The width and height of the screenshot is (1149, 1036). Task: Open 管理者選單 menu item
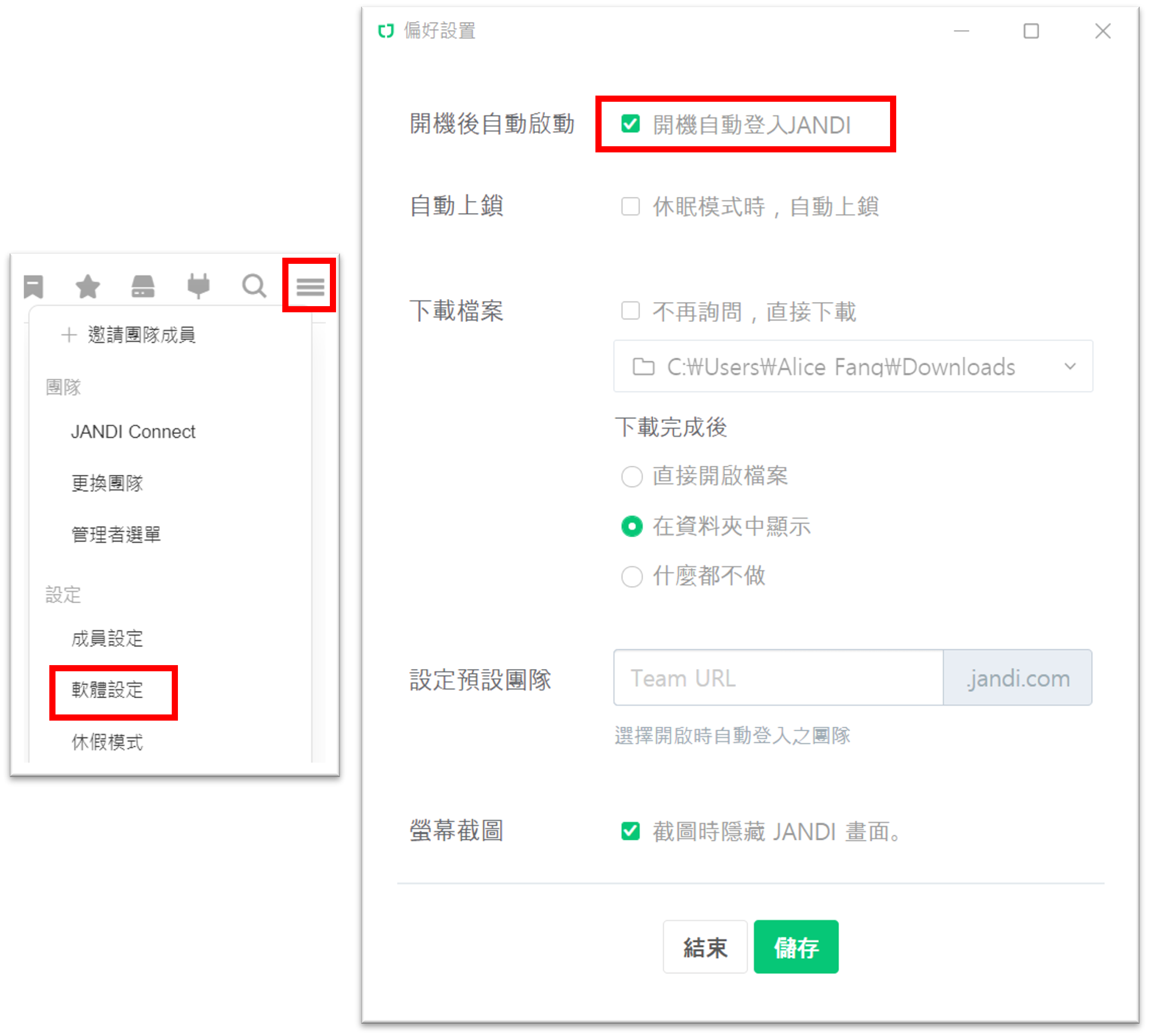point(116,534)
